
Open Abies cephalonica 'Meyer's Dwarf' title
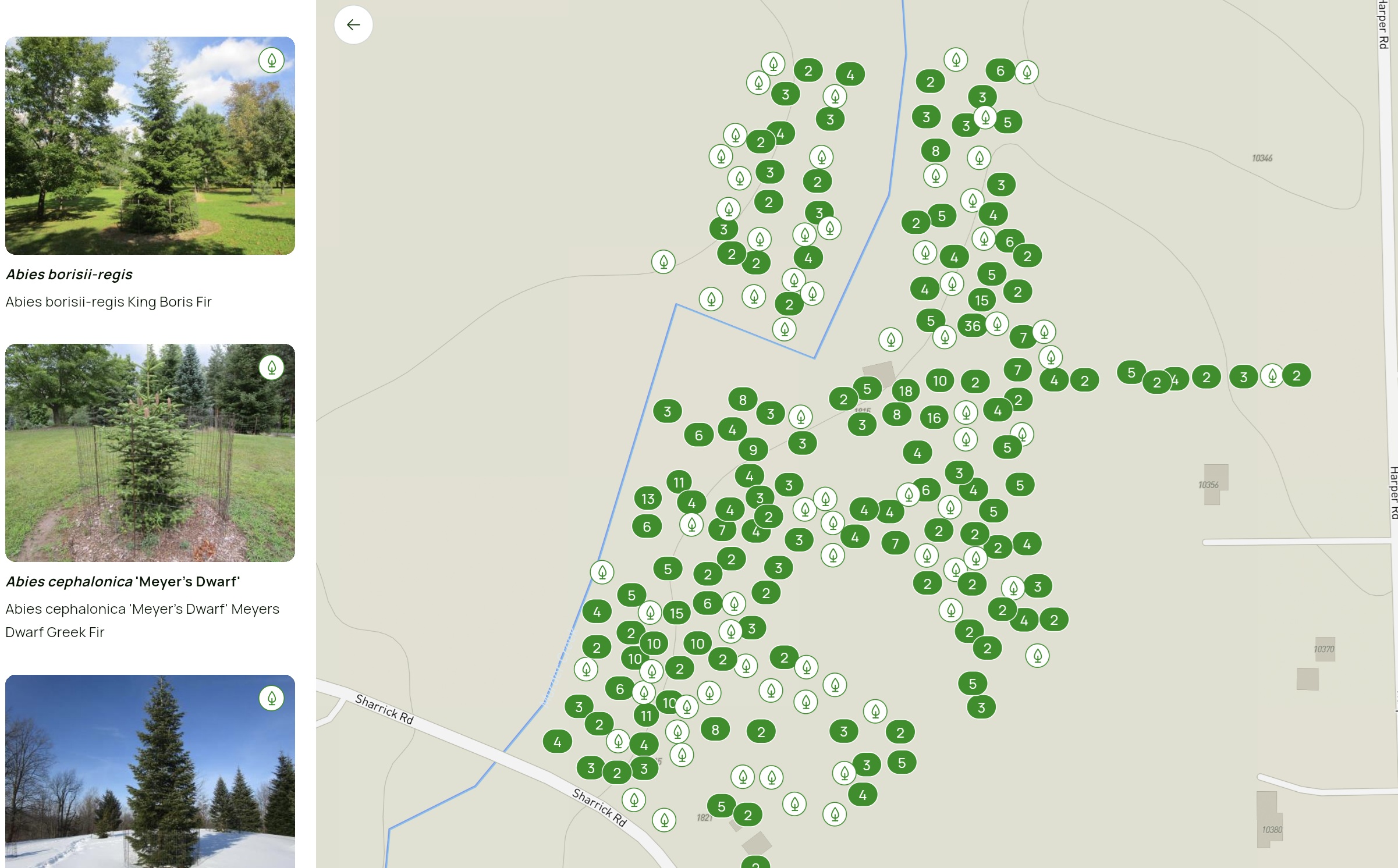pos(123,582)
